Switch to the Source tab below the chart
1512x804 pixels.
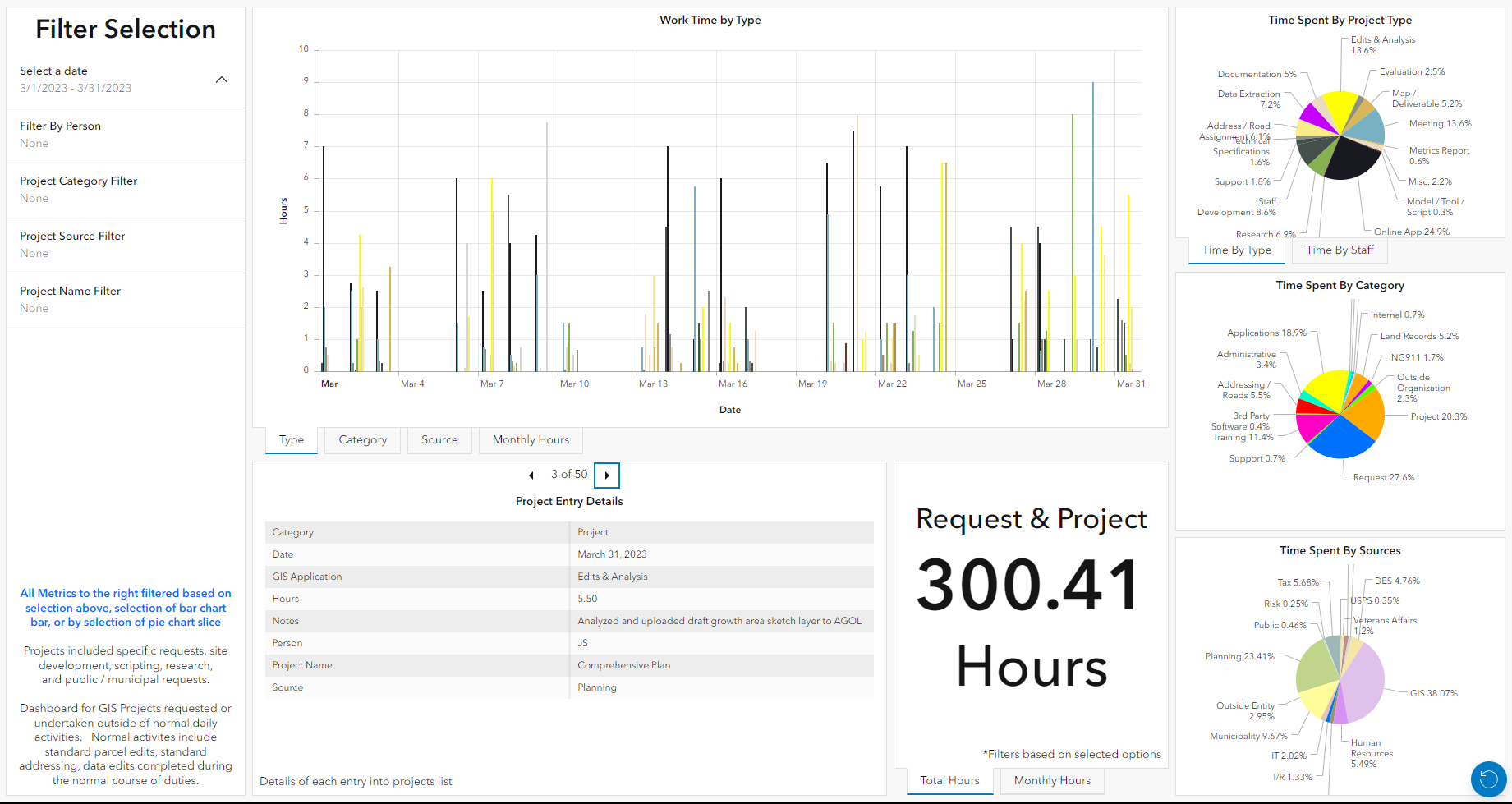coord(439,439)
